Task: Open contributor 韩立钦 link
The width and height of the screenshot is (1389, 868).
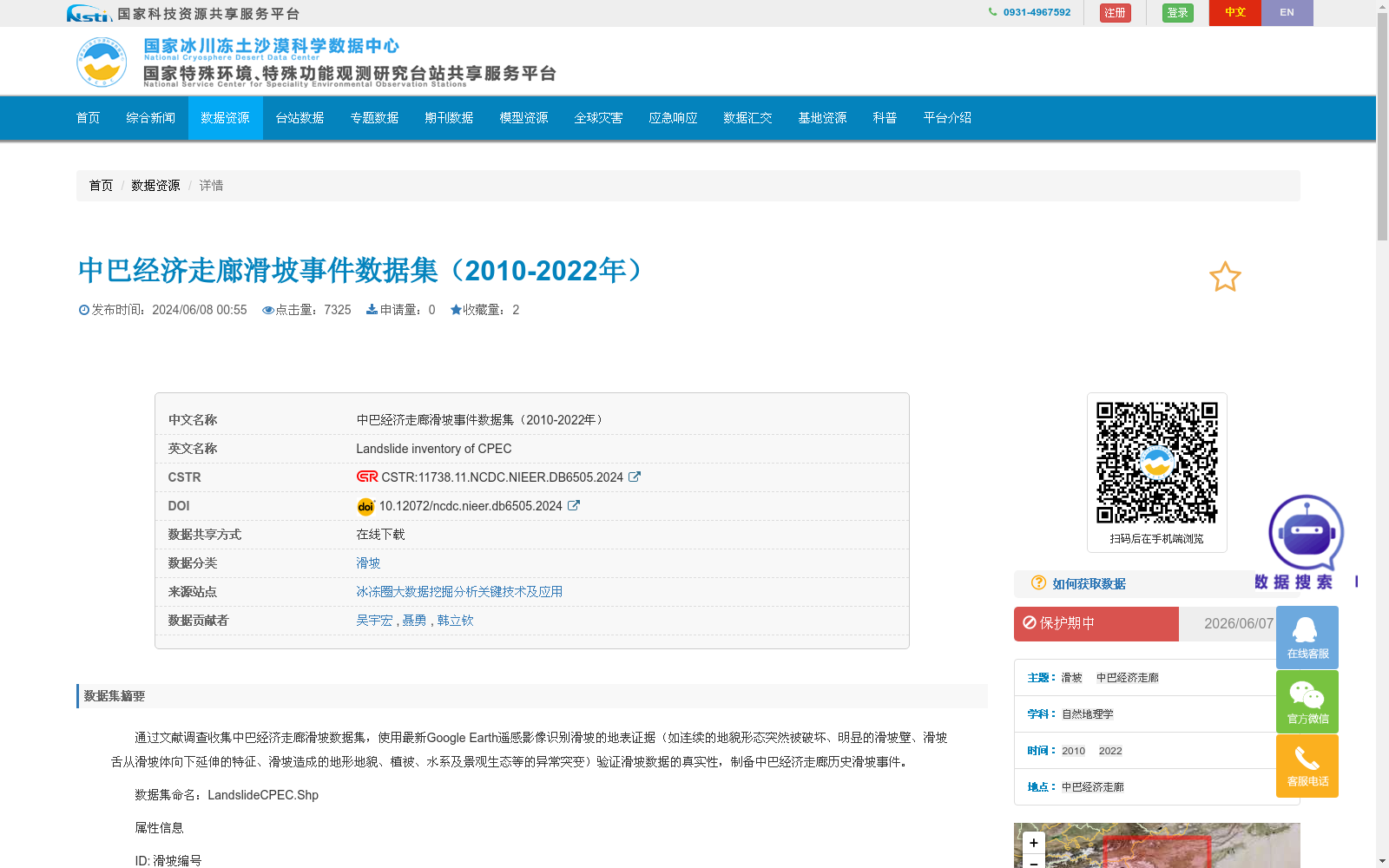Action: click(x=456, y=621)
